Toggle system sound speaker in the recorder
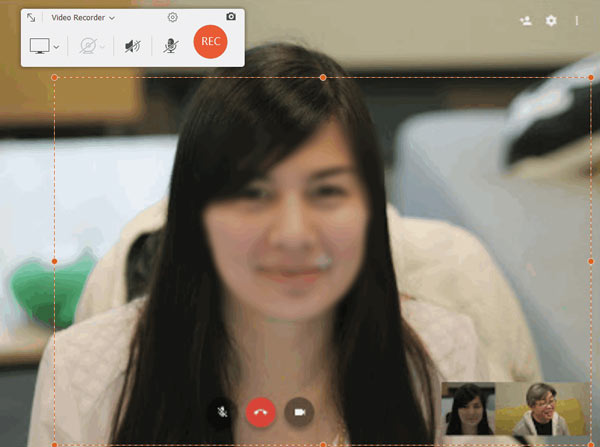This screenshot has height=447, width=600. point(132,46)
